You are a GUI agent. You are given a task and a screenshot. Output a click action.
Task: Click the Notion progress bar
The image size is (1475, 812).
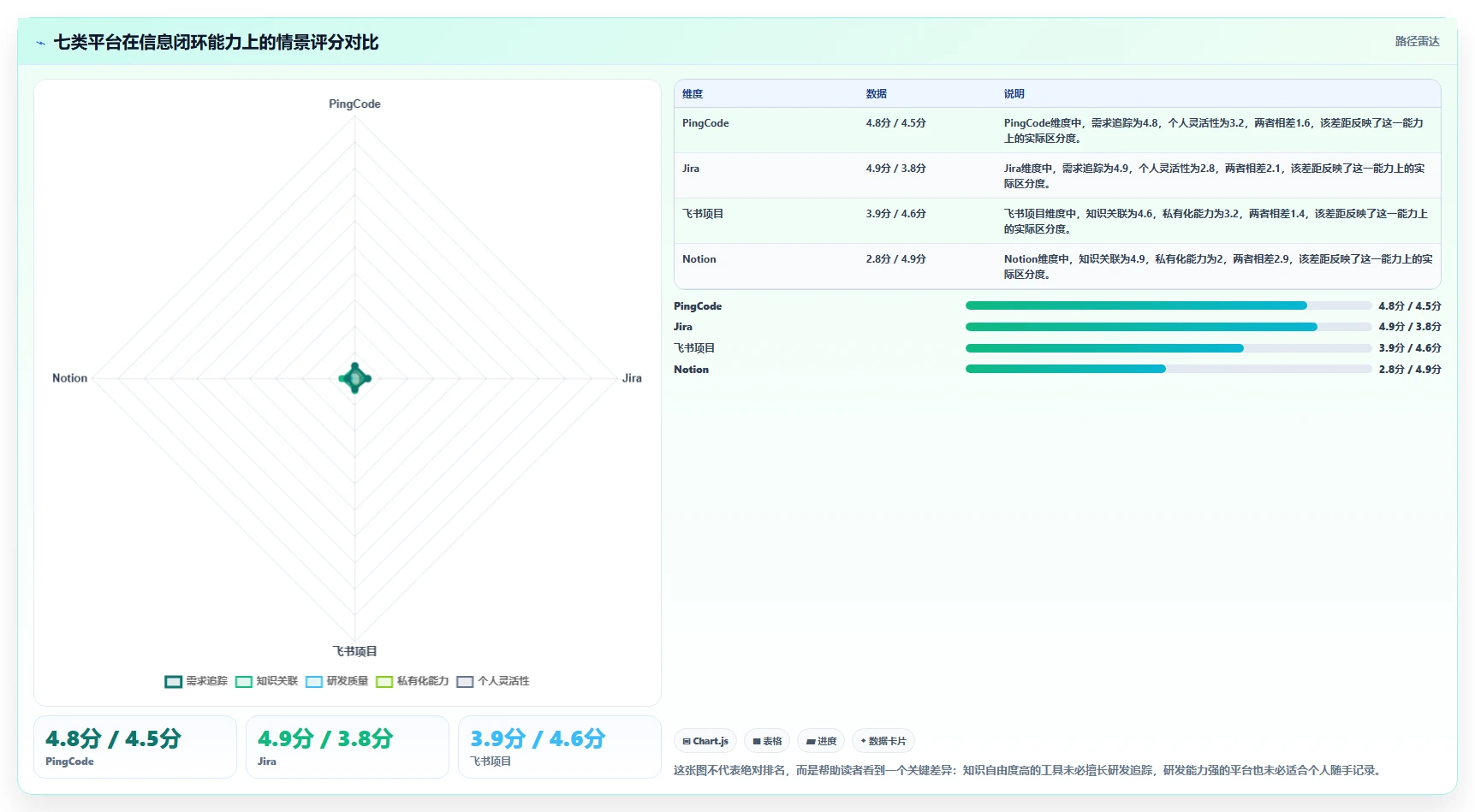tap(1169, 369)
